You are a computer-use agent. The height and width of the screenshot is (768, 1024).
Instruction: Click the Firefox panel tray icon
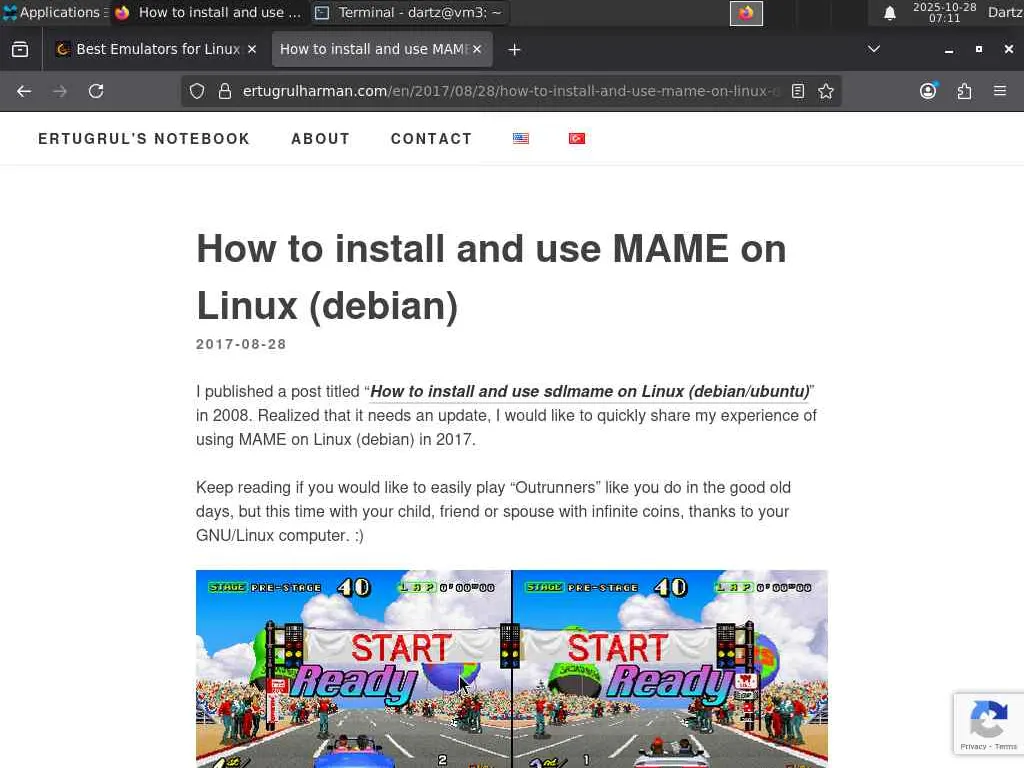pyautogui.click(x=746, y=13)
